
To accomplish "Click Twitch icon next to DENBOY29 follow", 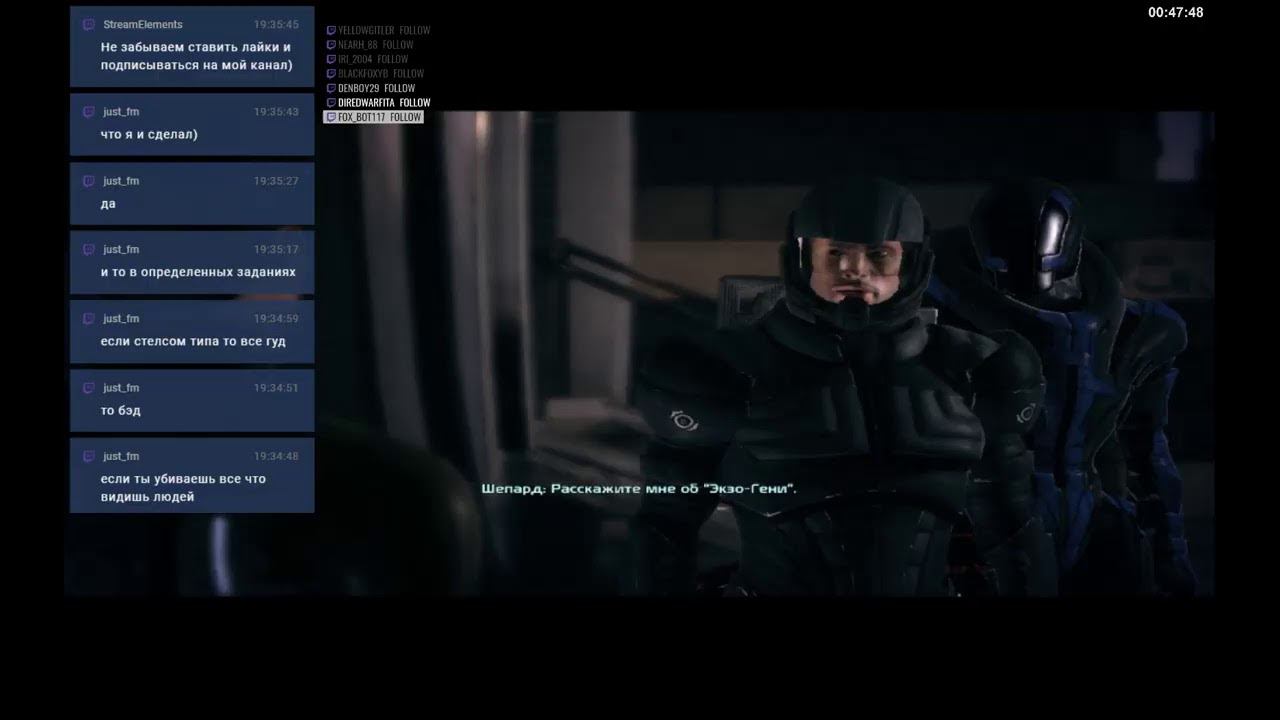I will 331,88.
